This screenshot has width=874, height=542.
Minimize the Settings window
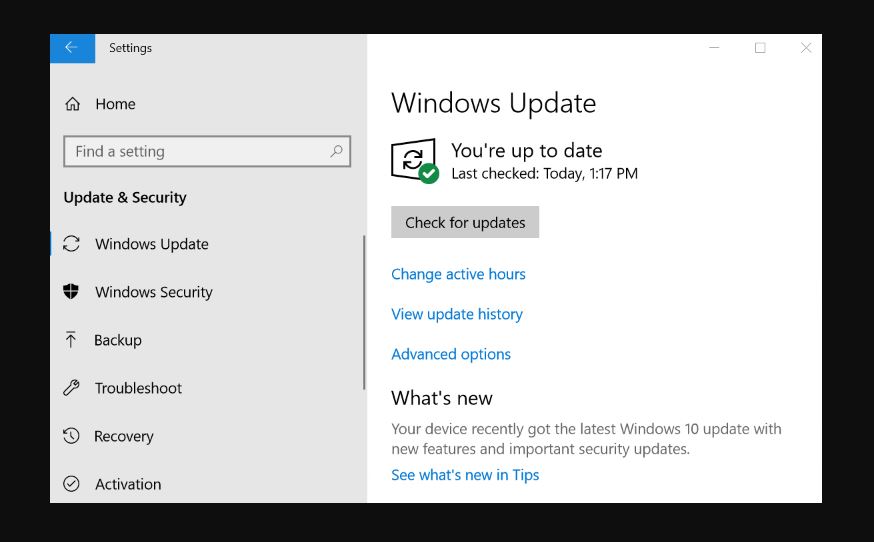coord(714,48)
